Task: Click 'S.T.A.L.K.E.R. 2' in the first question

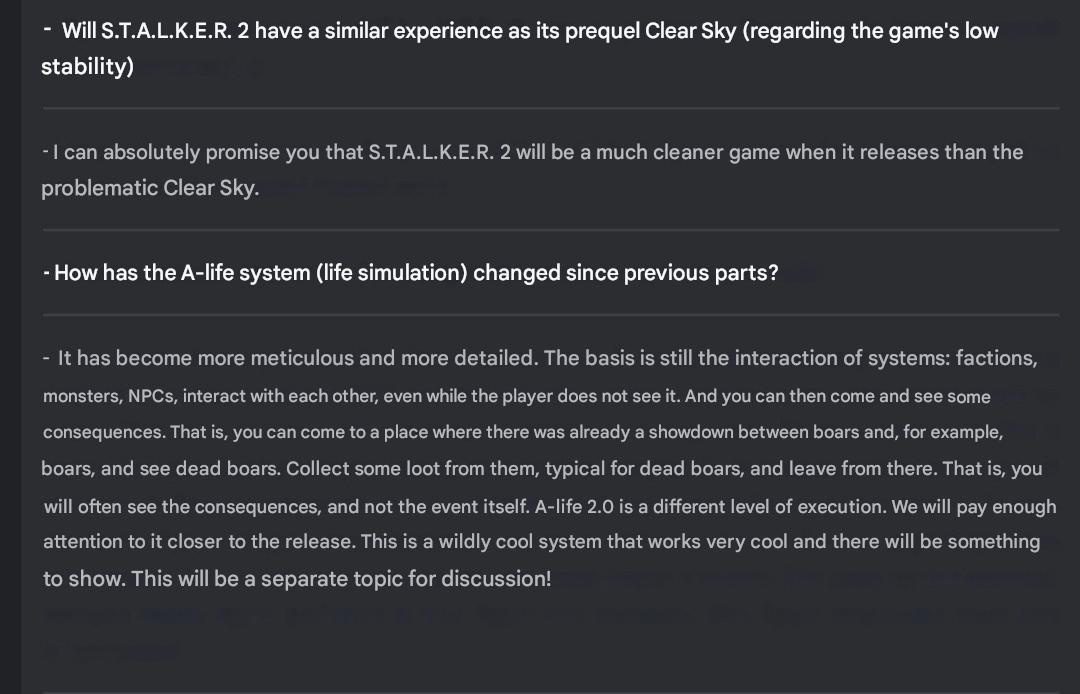Action: (x=175, y=31)
